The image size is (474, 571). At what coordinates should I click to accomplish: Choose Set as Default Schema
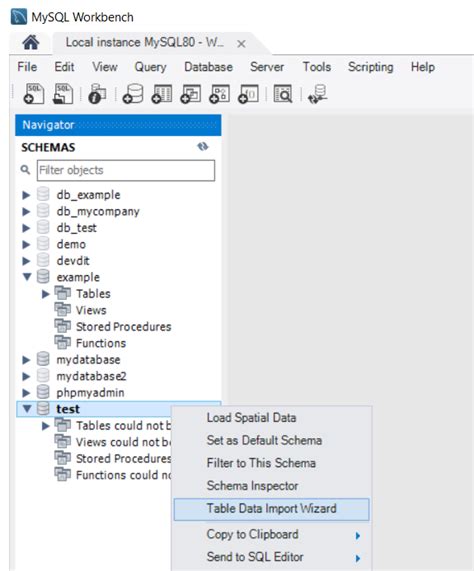pos(272,440)
